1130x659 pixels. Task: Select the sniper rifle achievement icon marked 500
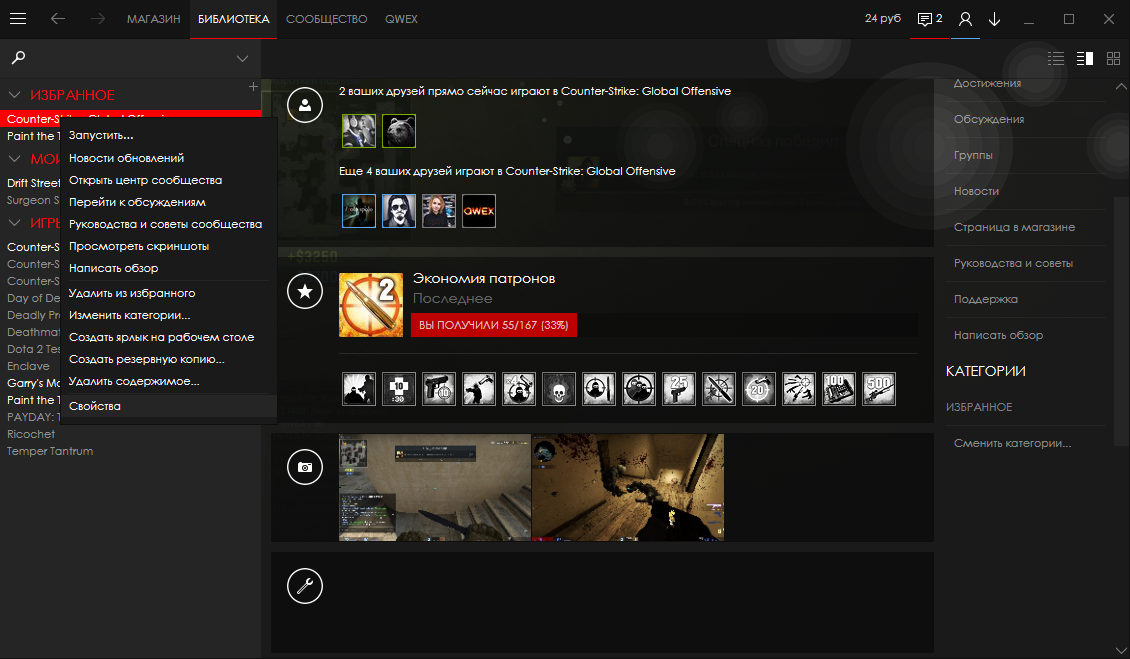pos(879,389)
